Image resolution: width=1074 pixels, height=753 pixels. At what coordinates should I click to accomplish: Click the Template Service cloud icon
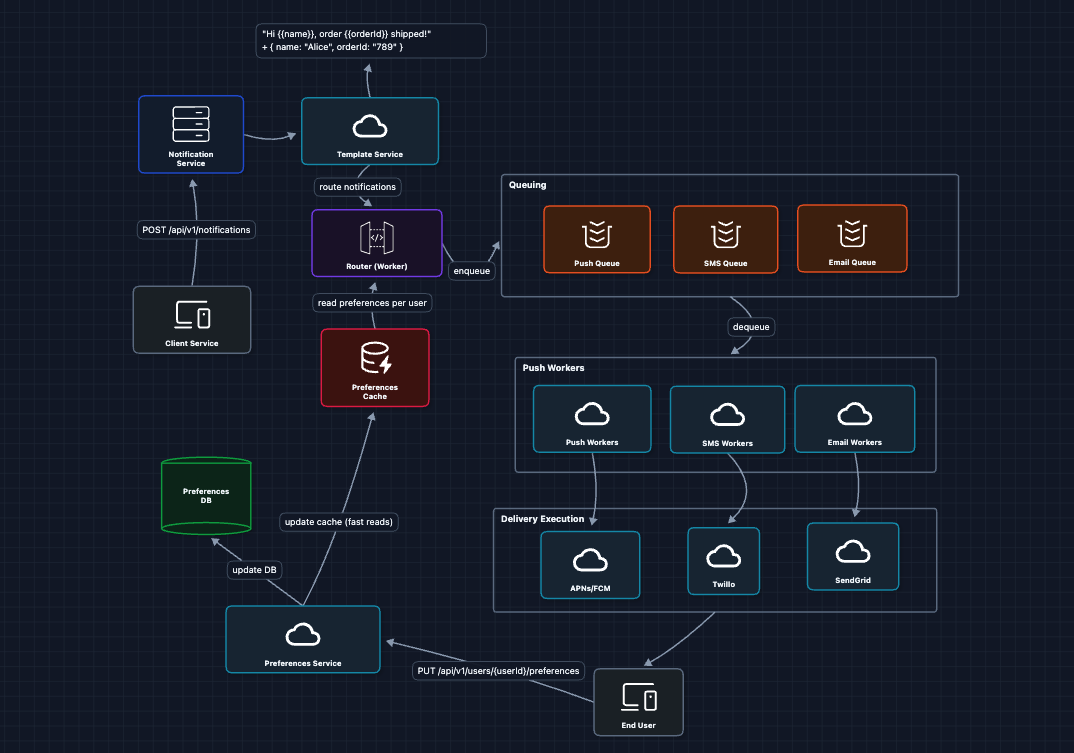(x=370, y=126)
